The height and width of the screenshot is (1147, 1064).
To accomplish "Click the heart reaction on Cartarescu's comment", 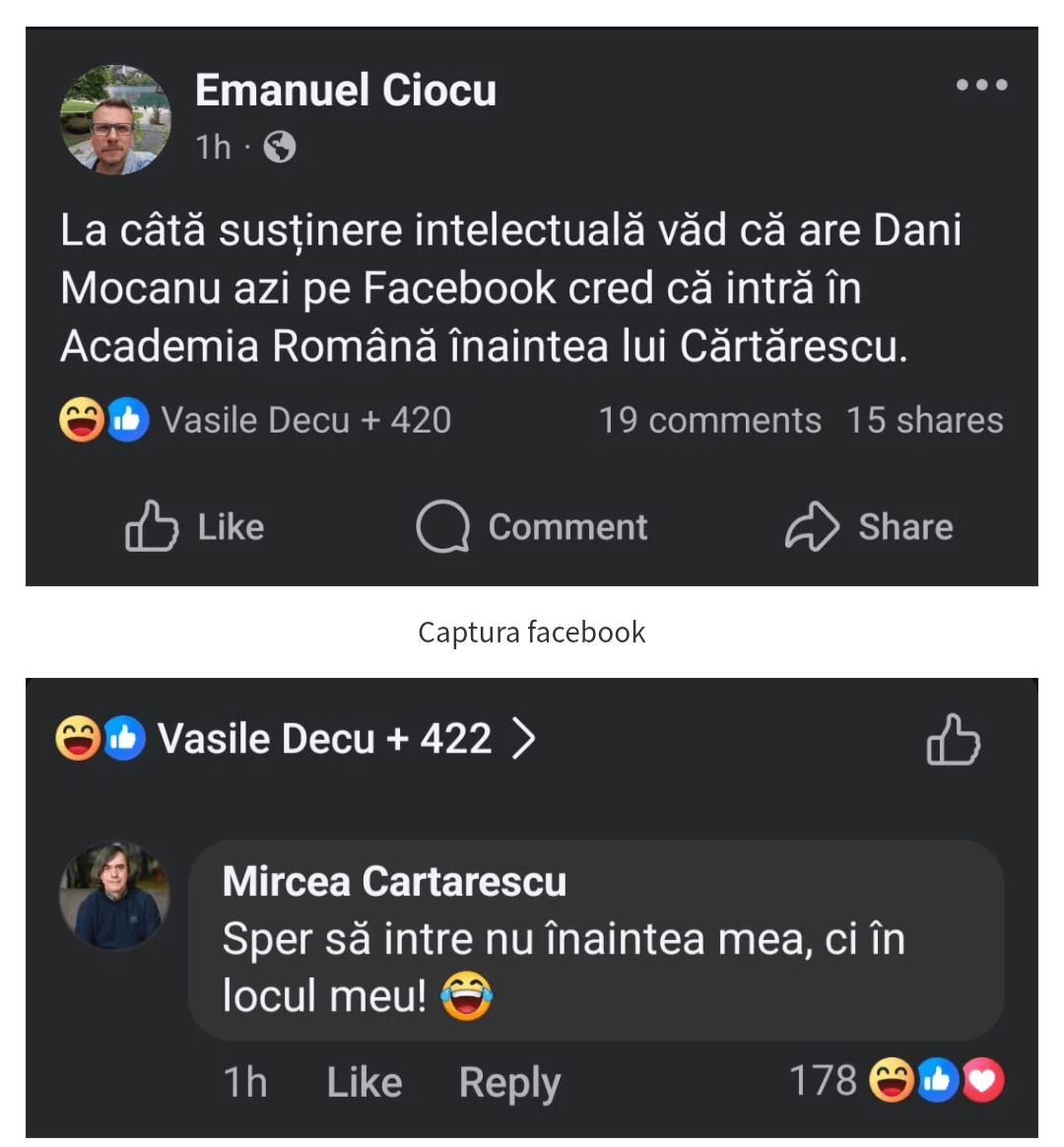I will pos(983,1080).
